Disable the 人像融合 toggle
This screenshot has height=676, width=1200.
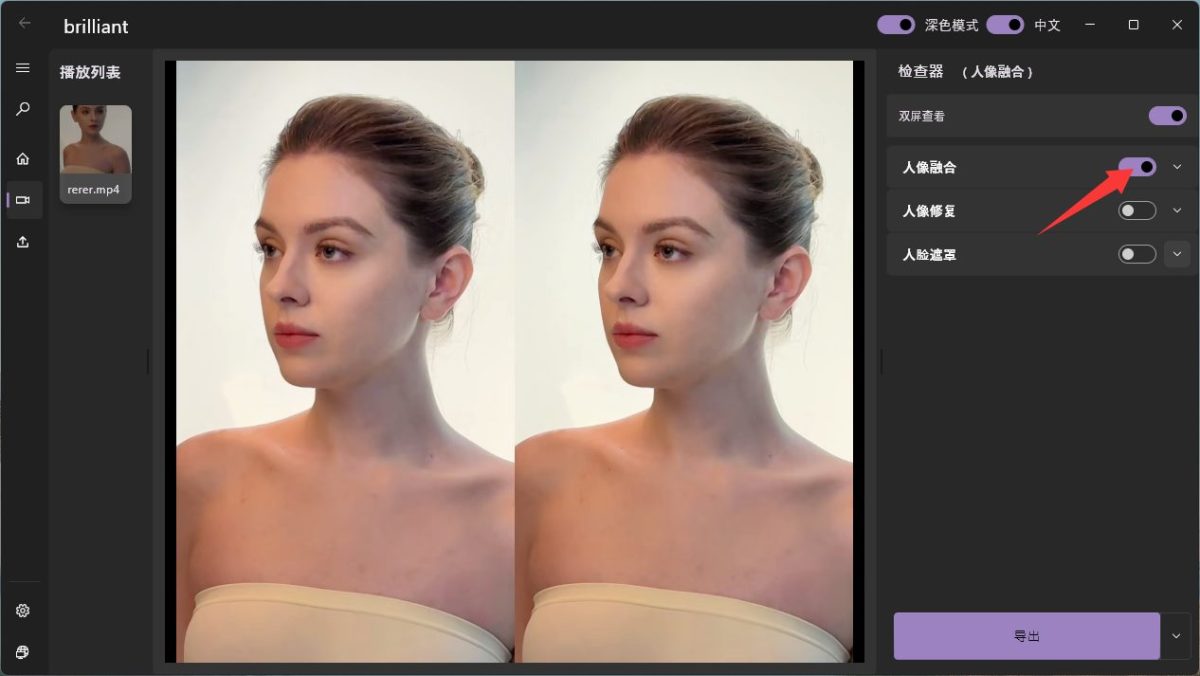coord(1137,167)
